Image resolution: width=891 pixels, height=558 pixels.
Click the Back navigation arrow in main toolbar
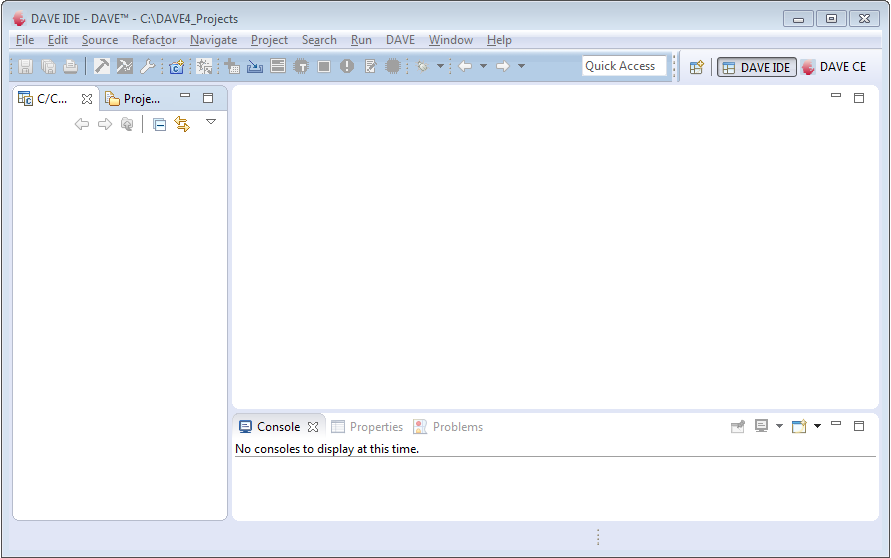tap(465, 66)
